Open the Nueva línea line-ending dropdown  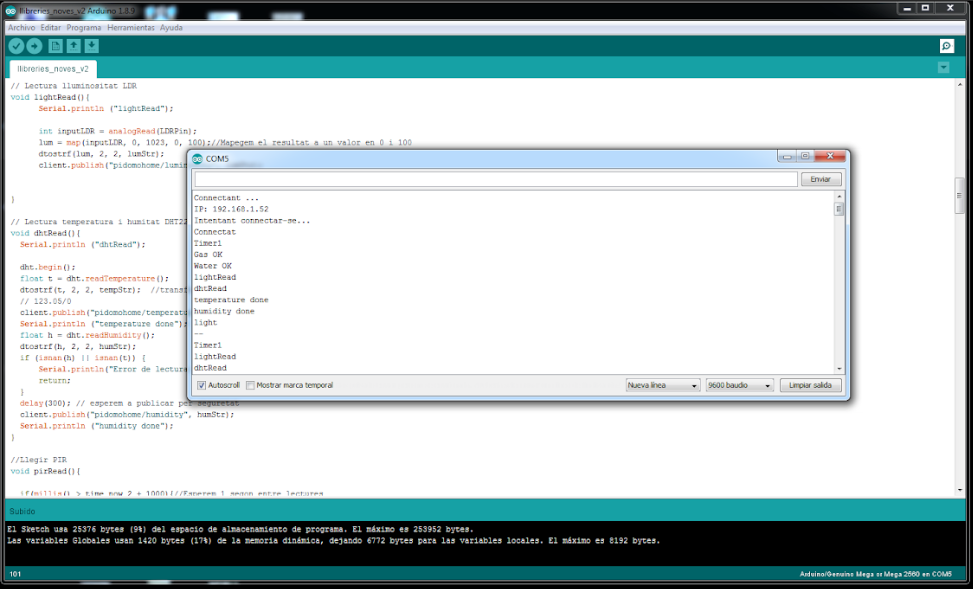click(x=662, y=385)
